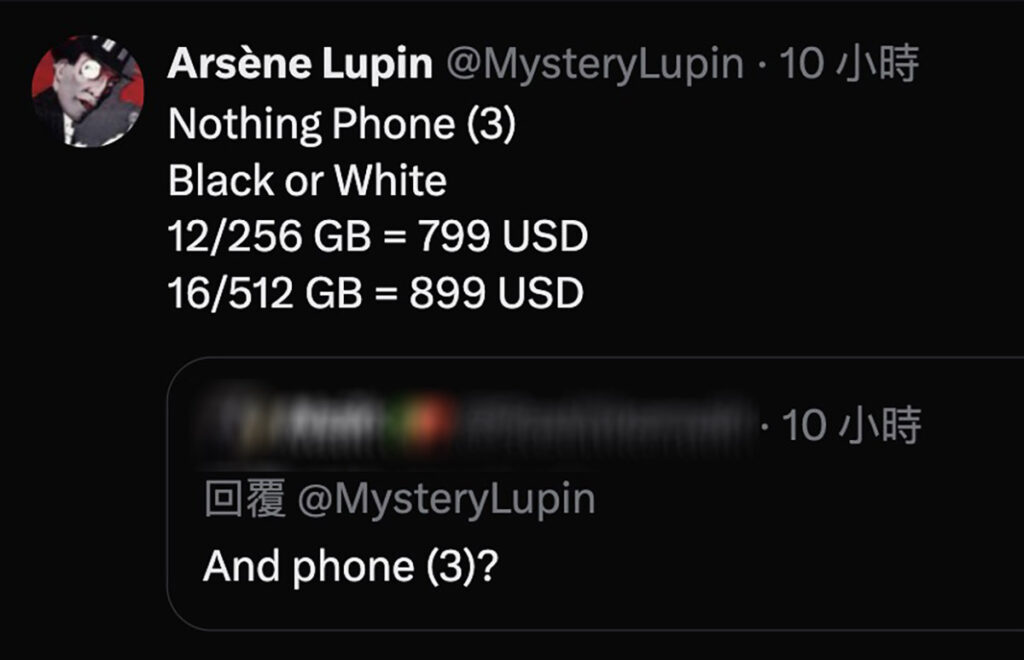Viewport: 1024px width, 660px height.
Task: Click the 899 USD price text
Action: point(497,293)
